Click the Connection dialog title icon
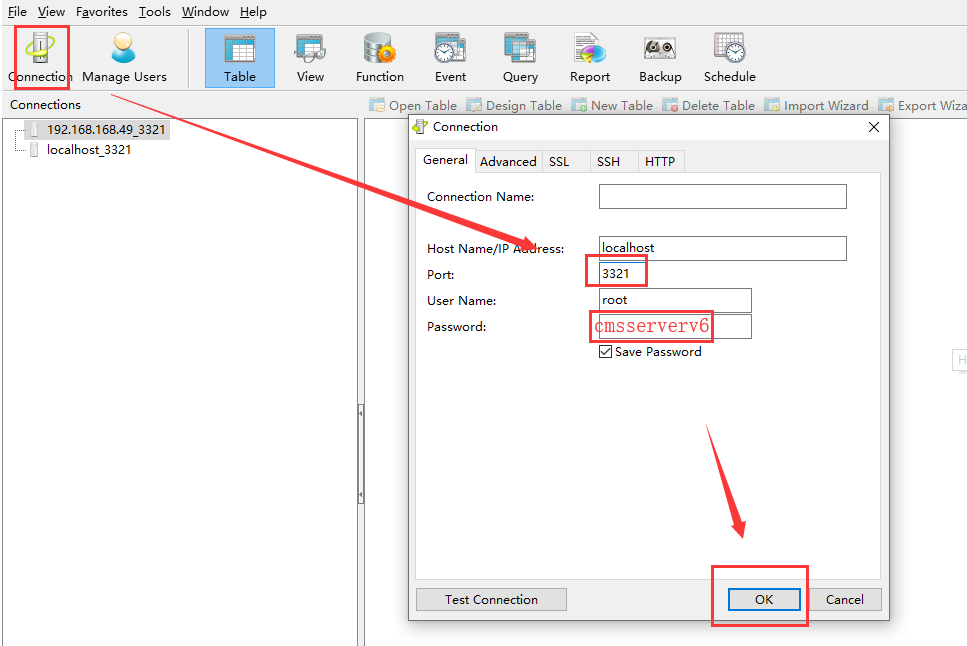The width and height of the screenshot is (967, 646). pos(420,126)
